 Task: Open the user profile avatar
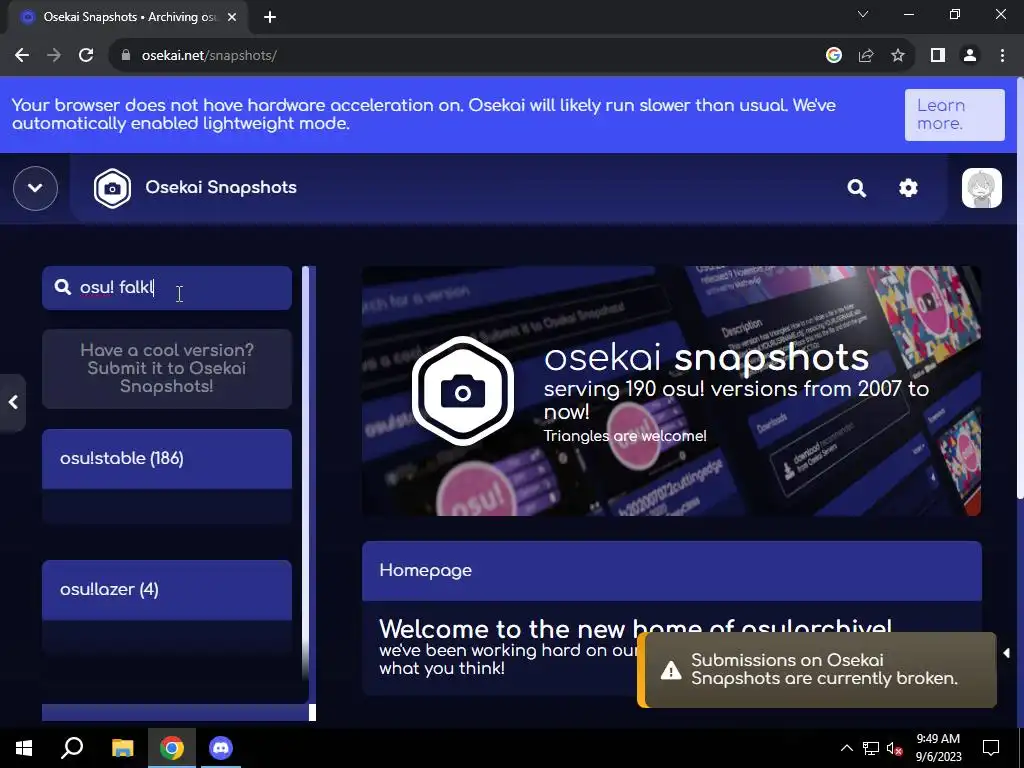coord(981,188)
